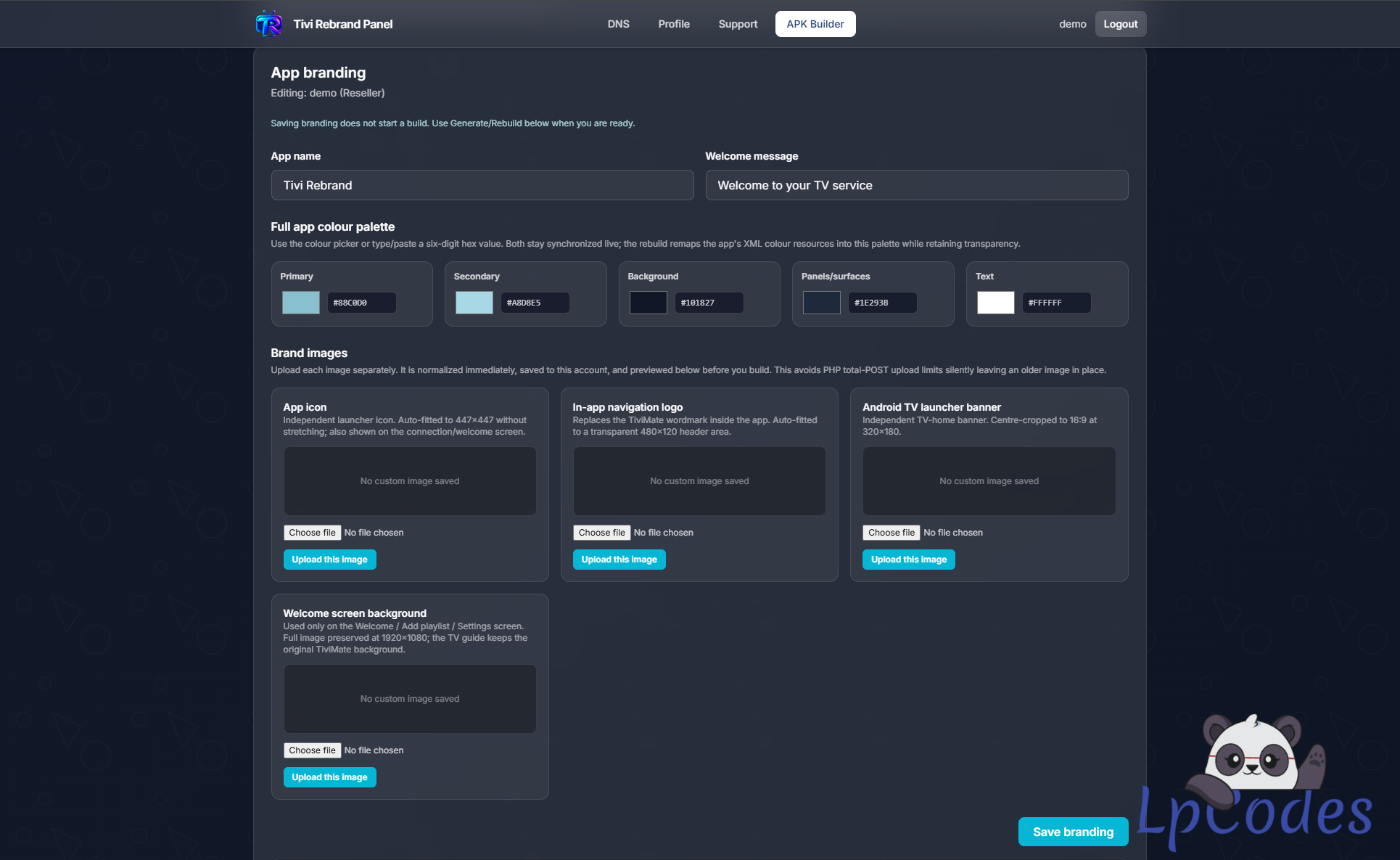The height and width of the screenshot is (860, 1400).
Task: Open the Background colour picker swatch
Action: 648,303
